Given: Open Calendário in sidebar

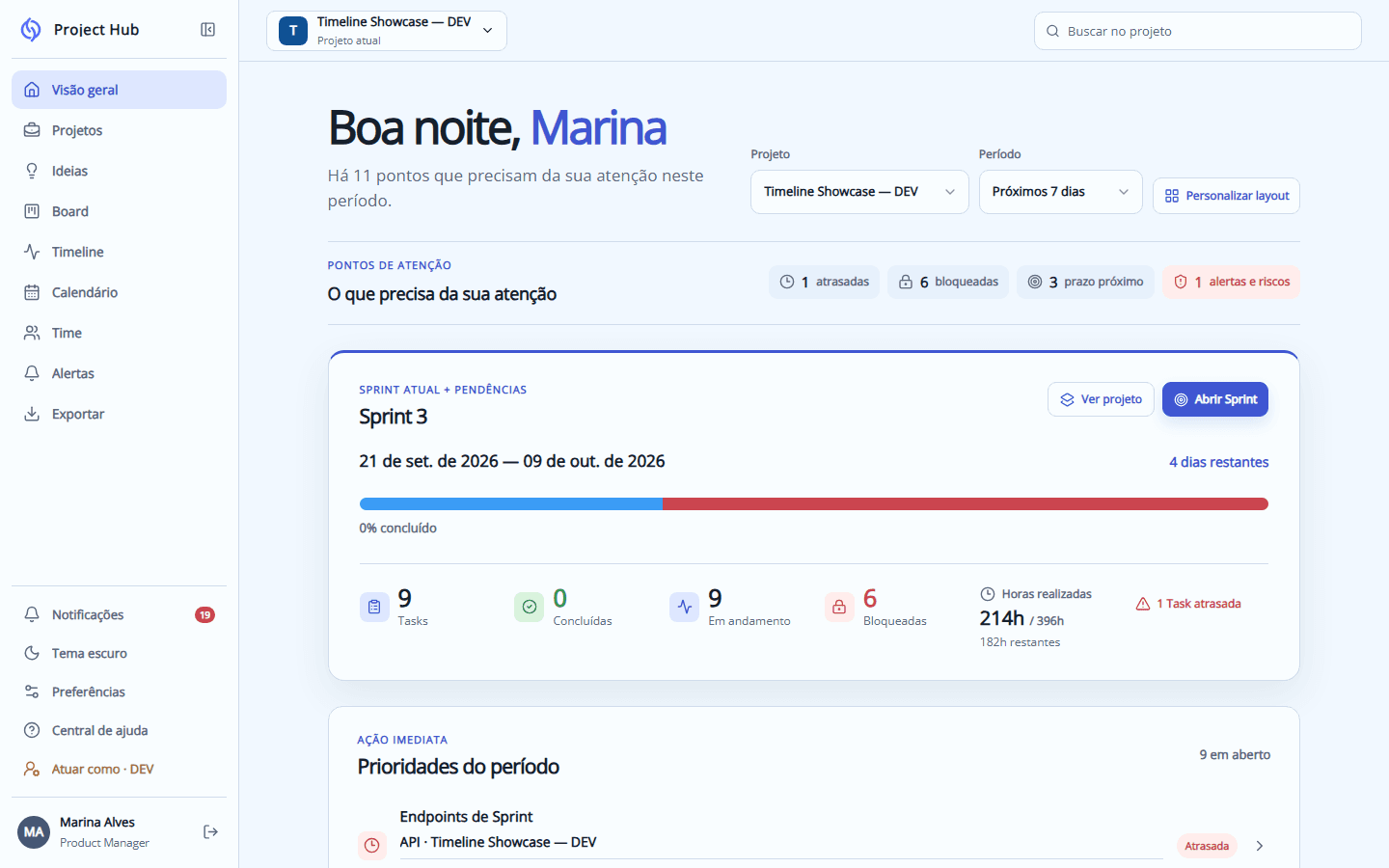Looking at the screenshot, I should click(119, 292).
